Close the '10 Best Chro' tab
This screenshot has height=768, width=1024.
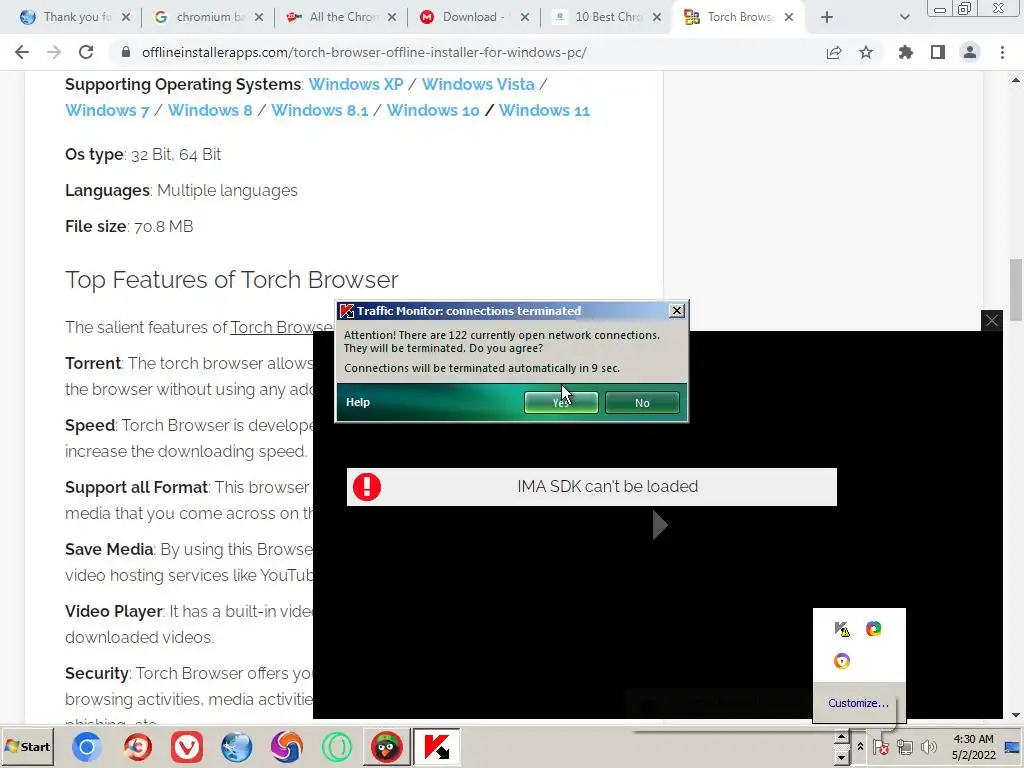click(658, 17)
